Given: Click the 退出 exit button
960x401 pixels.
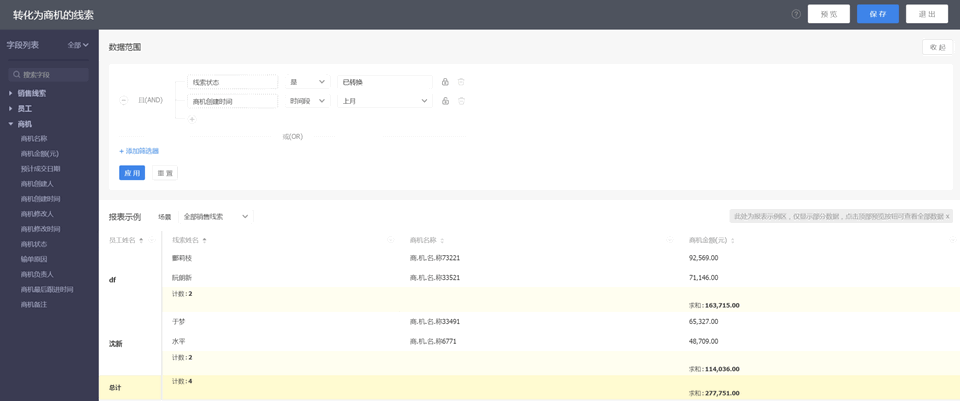Looking at the screenshot, I should [x=926, y=14].
